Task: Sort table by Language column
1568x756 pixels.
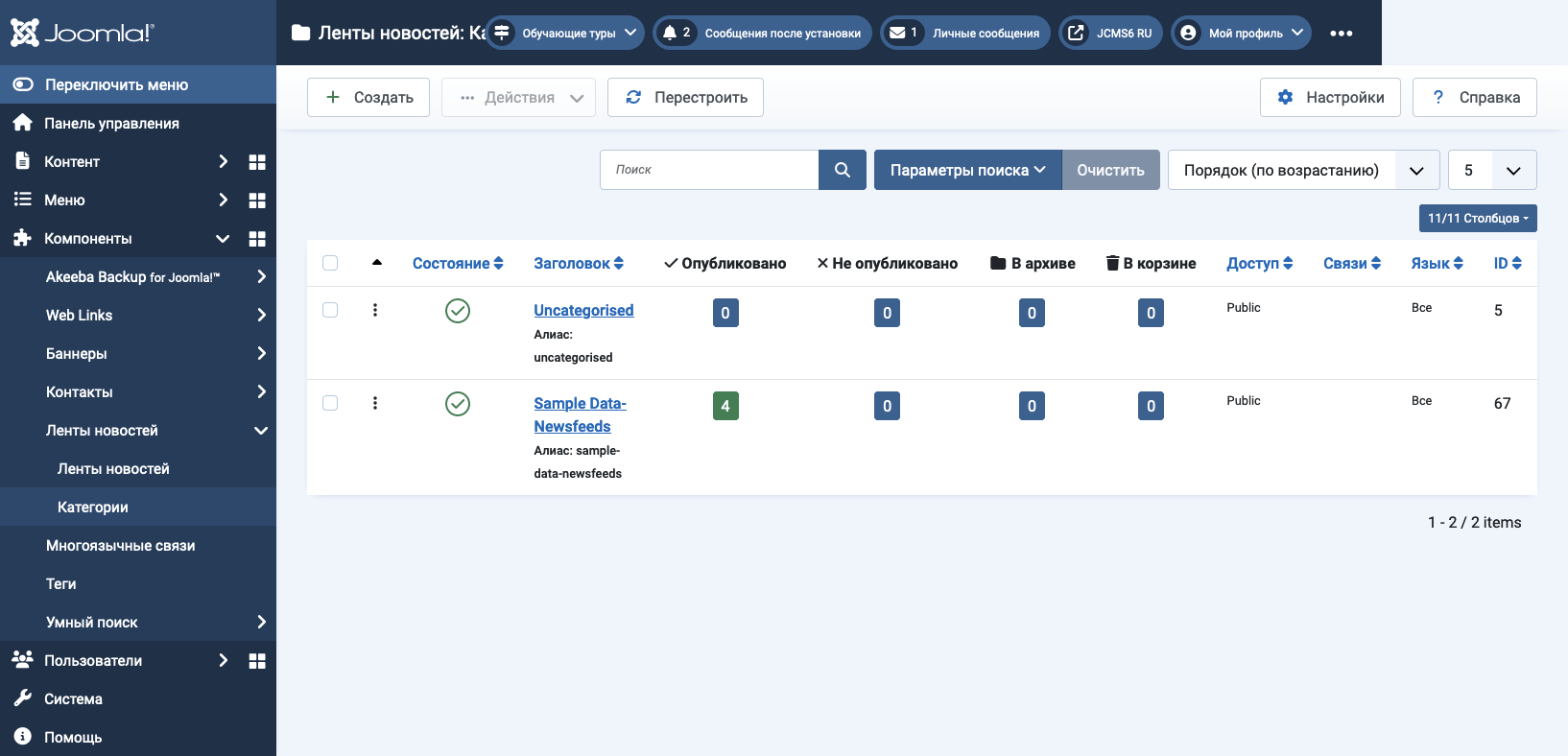Action: (x=1437, y=263)
